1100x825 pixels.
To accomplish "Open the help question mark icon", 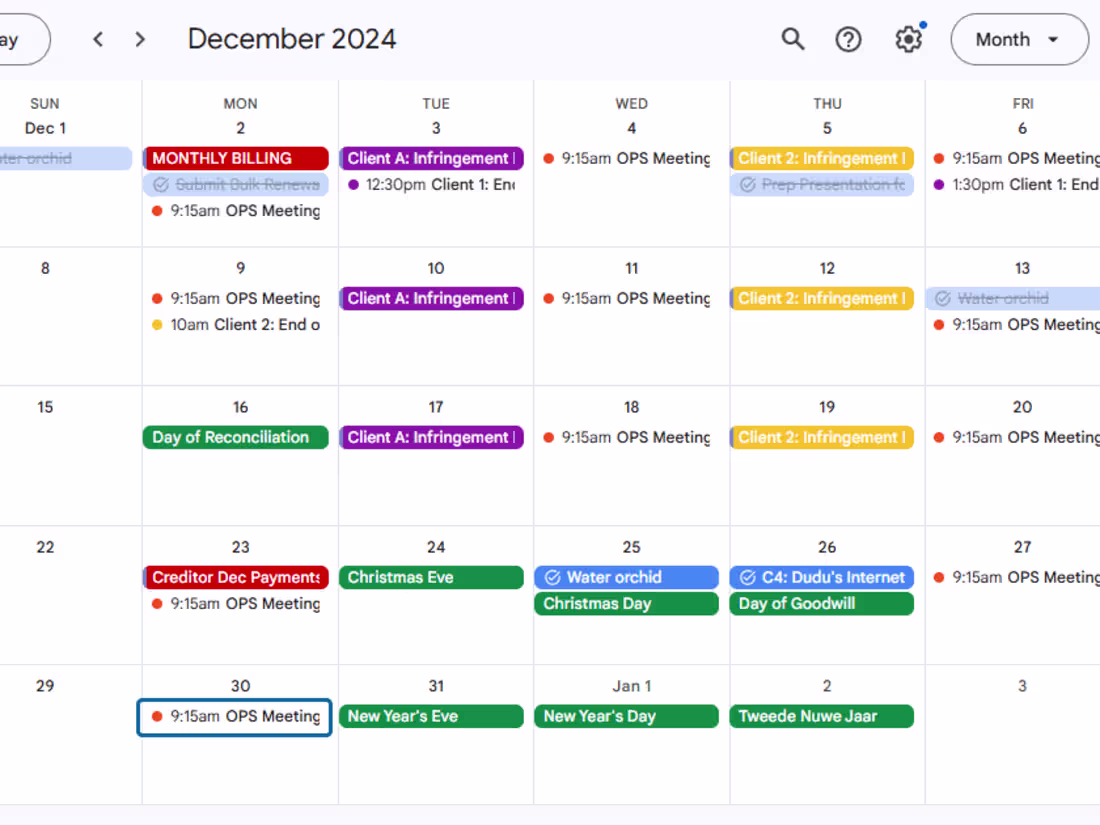I will pyautogui.click(x=848, y=39).
